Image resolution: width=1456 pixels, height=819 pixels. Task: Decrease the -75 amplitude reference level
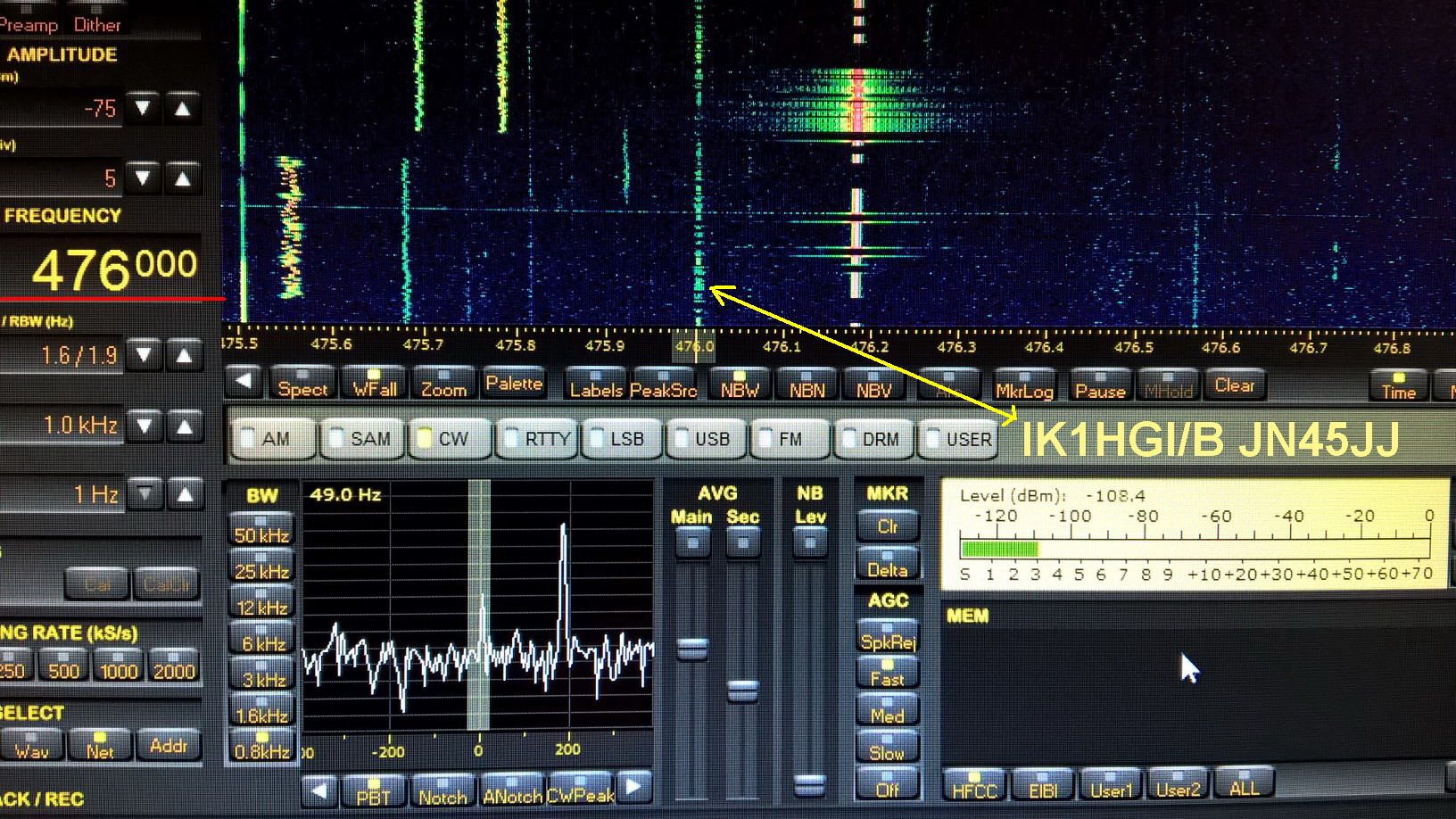[143, 108]
